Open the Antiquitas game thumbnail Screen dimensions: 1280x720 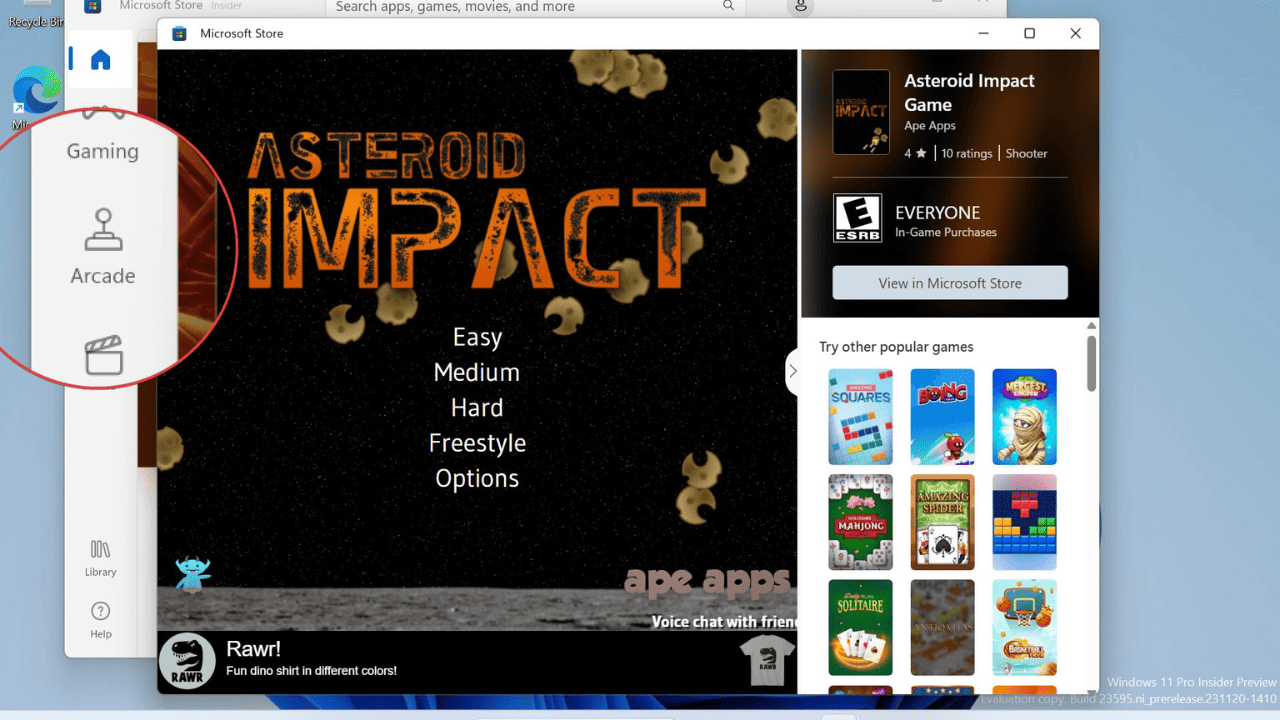pos(942,628)
